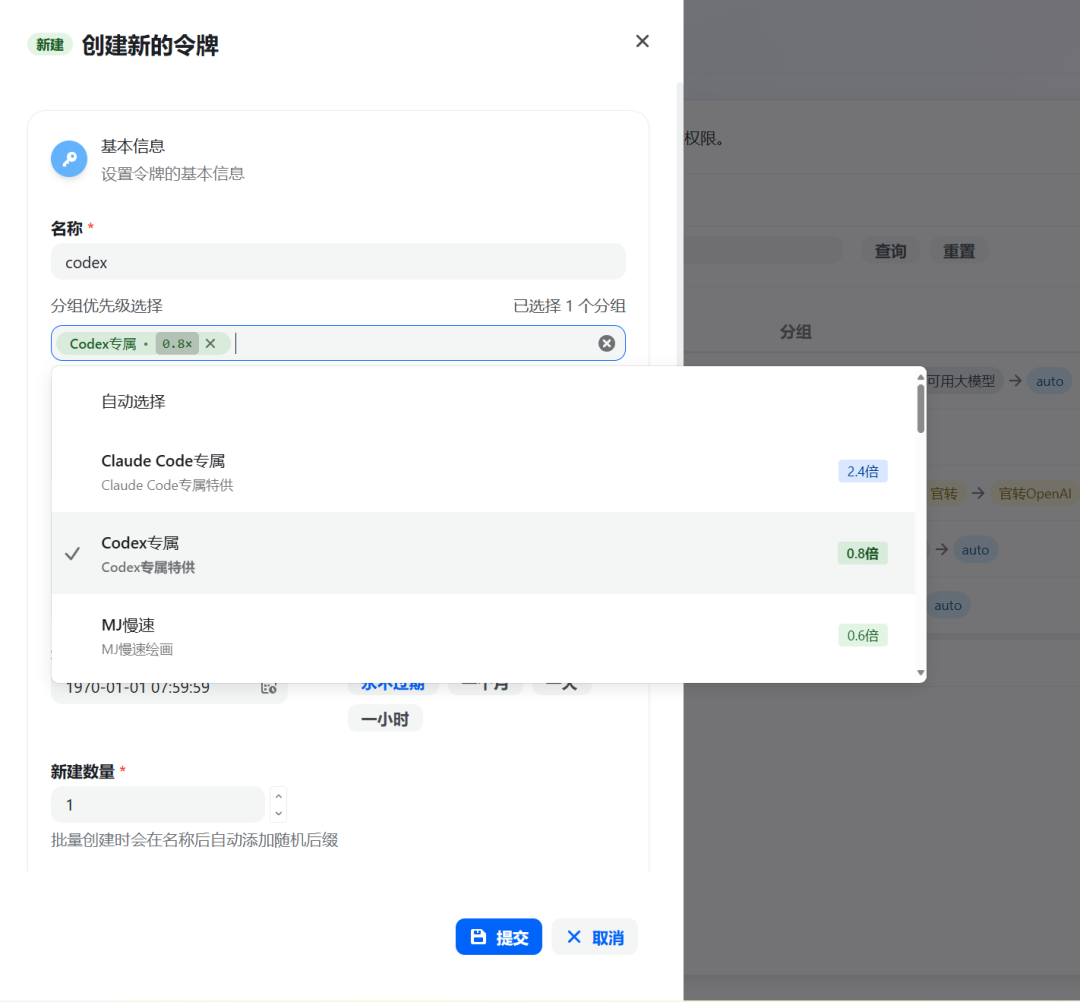The width and height of the screenshot is (1080, 1002).
Task: Click the 重置 button in background page
Action: click(x=958, y=251)
